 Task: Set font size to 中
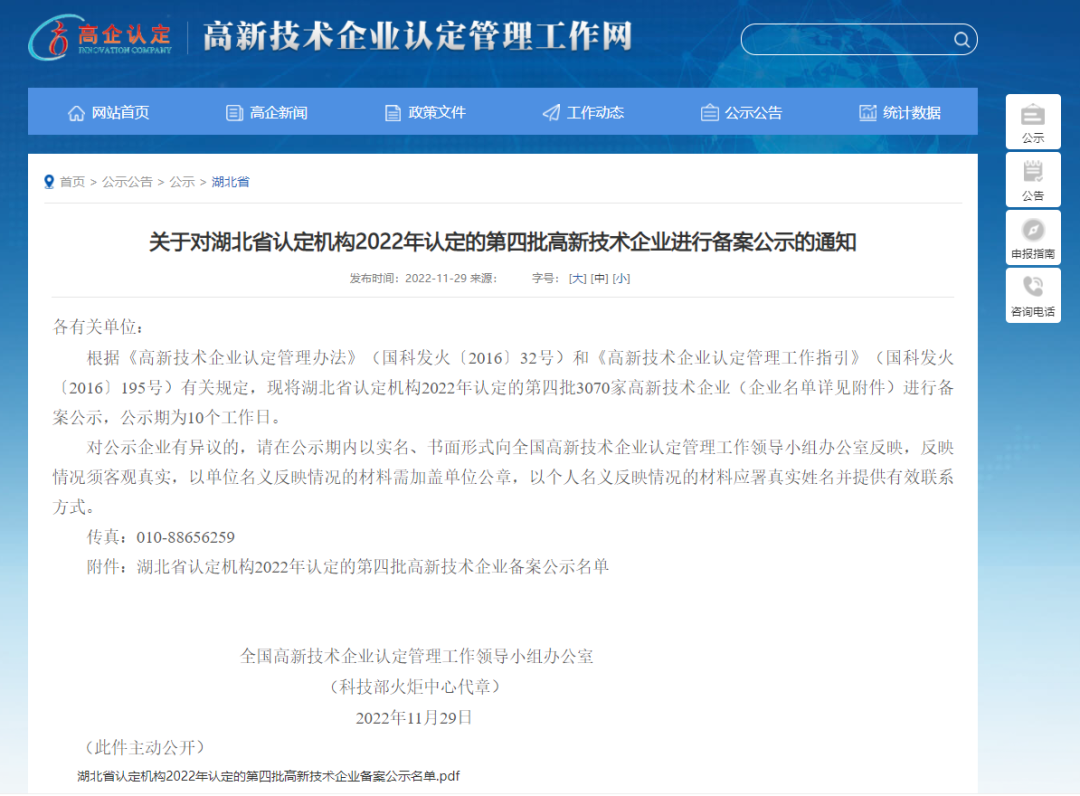click(x=599, y=279)
